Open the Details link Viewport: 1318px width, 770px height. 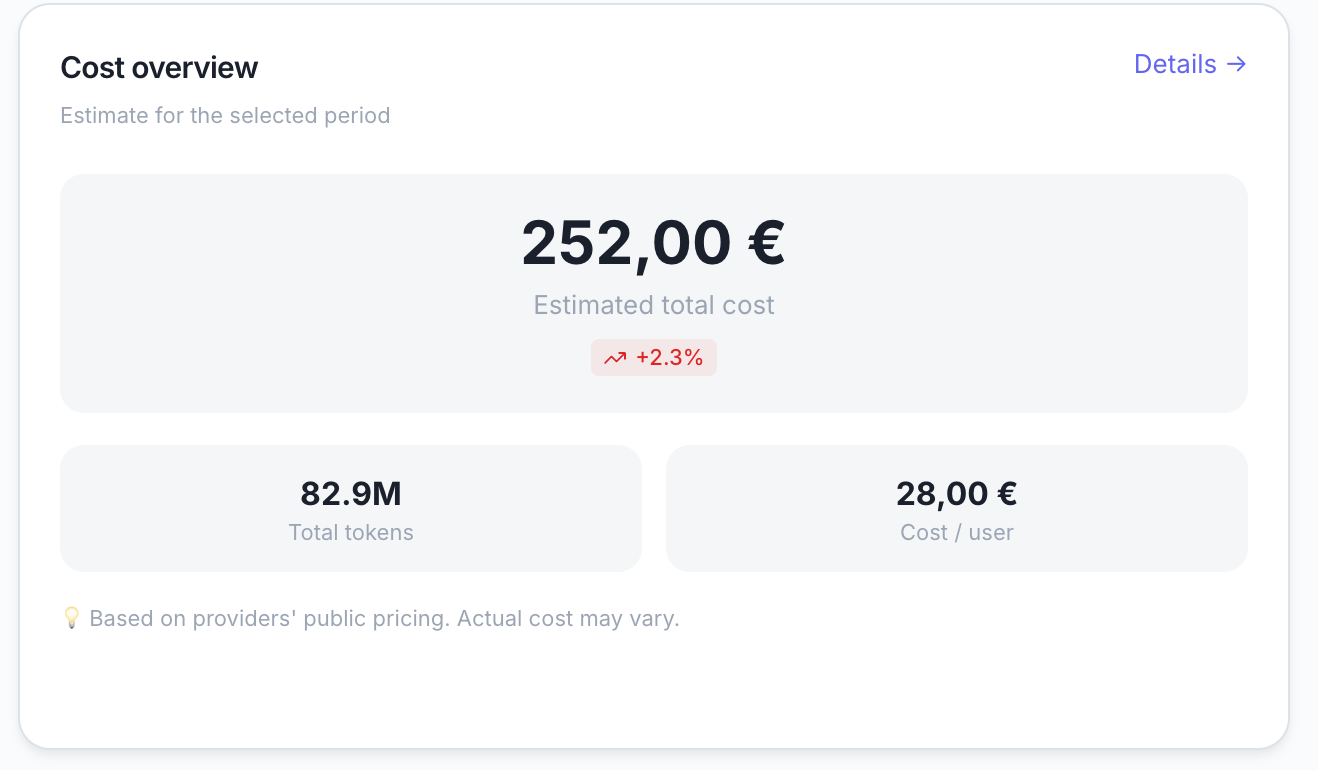pyautogui.click(x=1190, y=64)
